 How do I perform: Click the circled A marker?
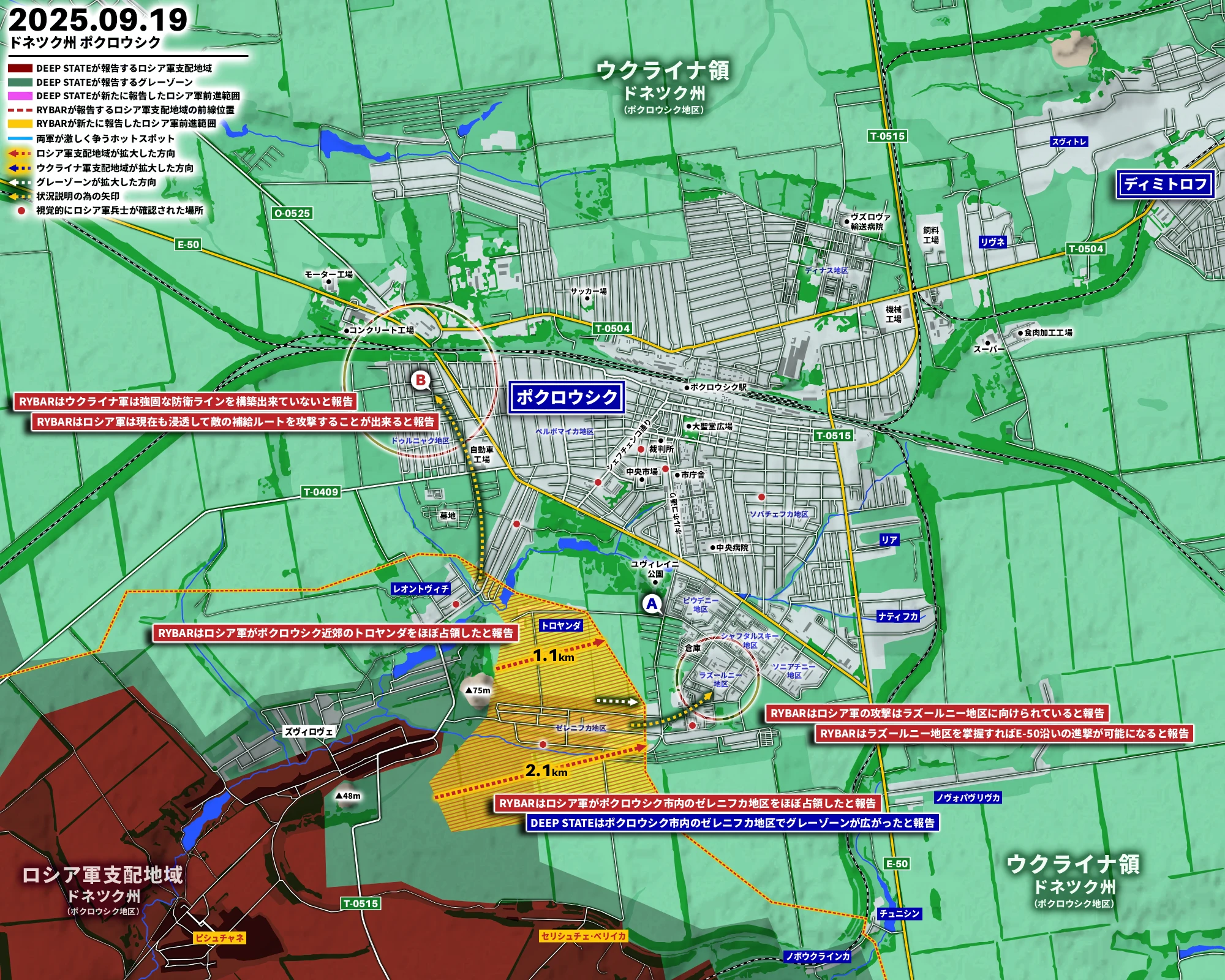pyautogui.click(x=652, y=604)
